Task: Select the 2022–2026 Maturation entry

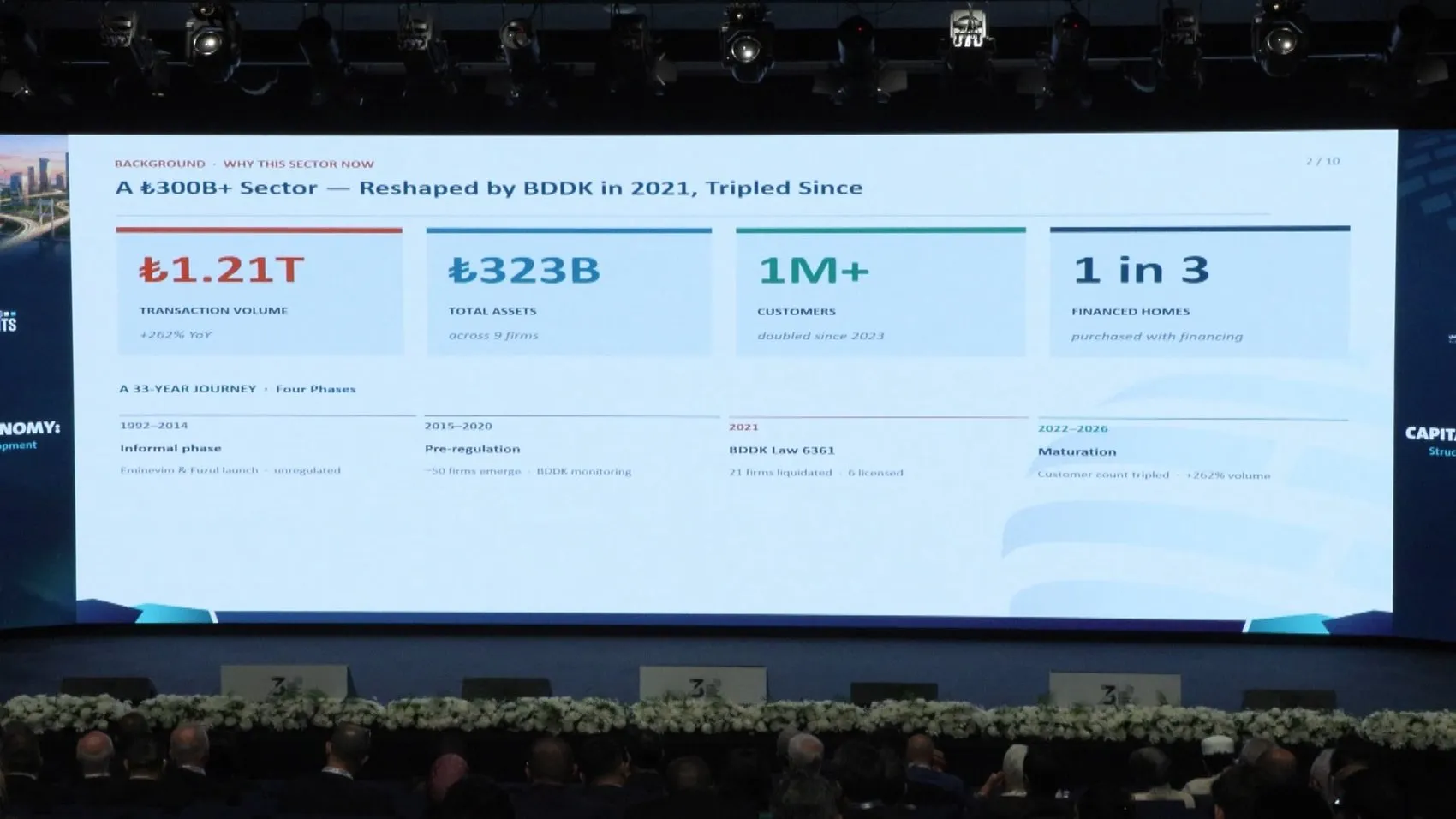Action: [1154, 451]
